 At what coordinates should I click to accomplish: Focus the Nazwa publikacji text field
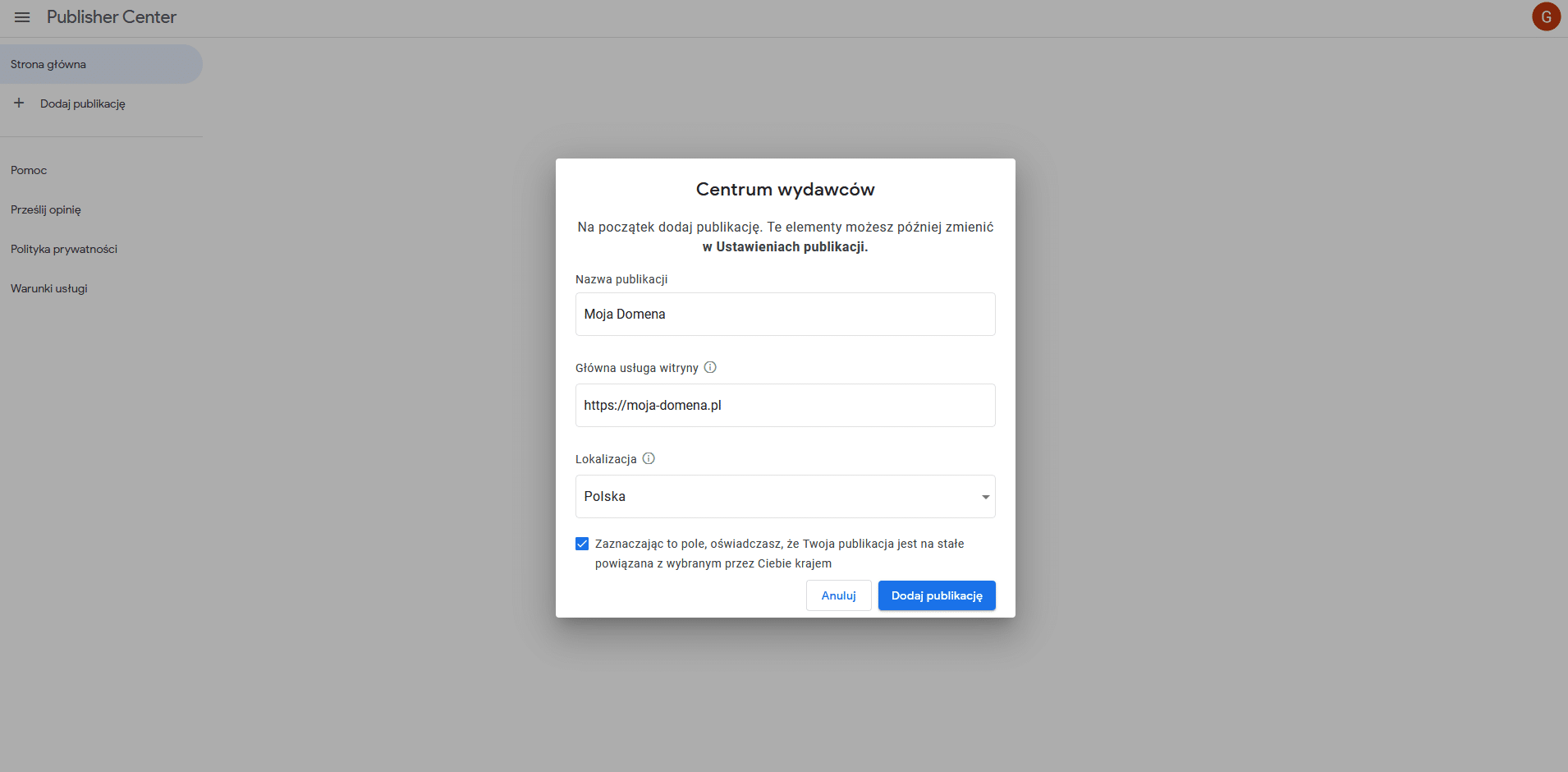click(x=785, y=315)
